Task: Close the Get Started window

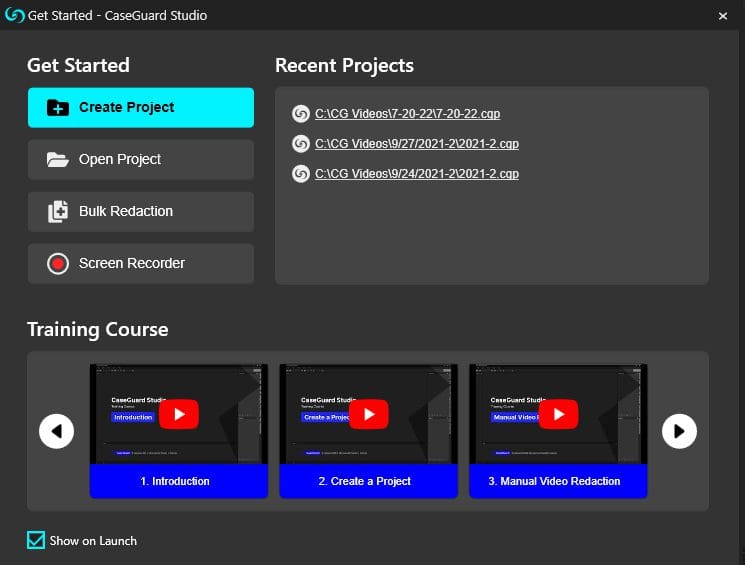Action: click(723, 16)
